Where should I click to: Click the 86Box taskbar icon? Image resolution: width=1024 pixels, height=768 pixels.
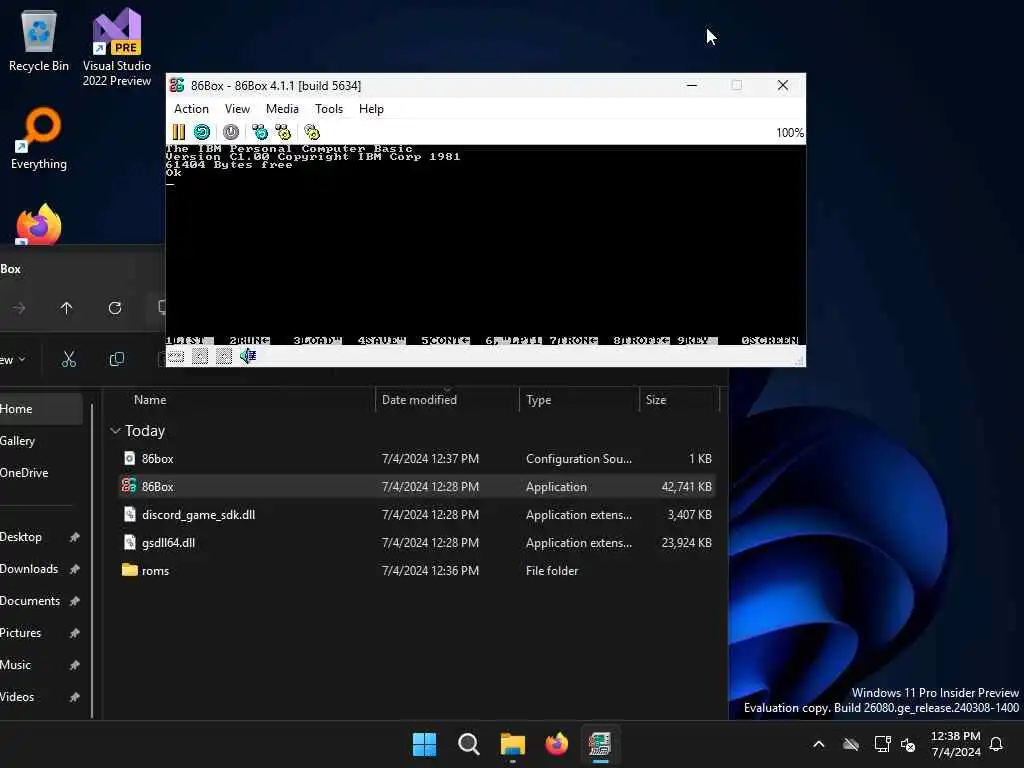pyautogui.click(x=600, y=744)
